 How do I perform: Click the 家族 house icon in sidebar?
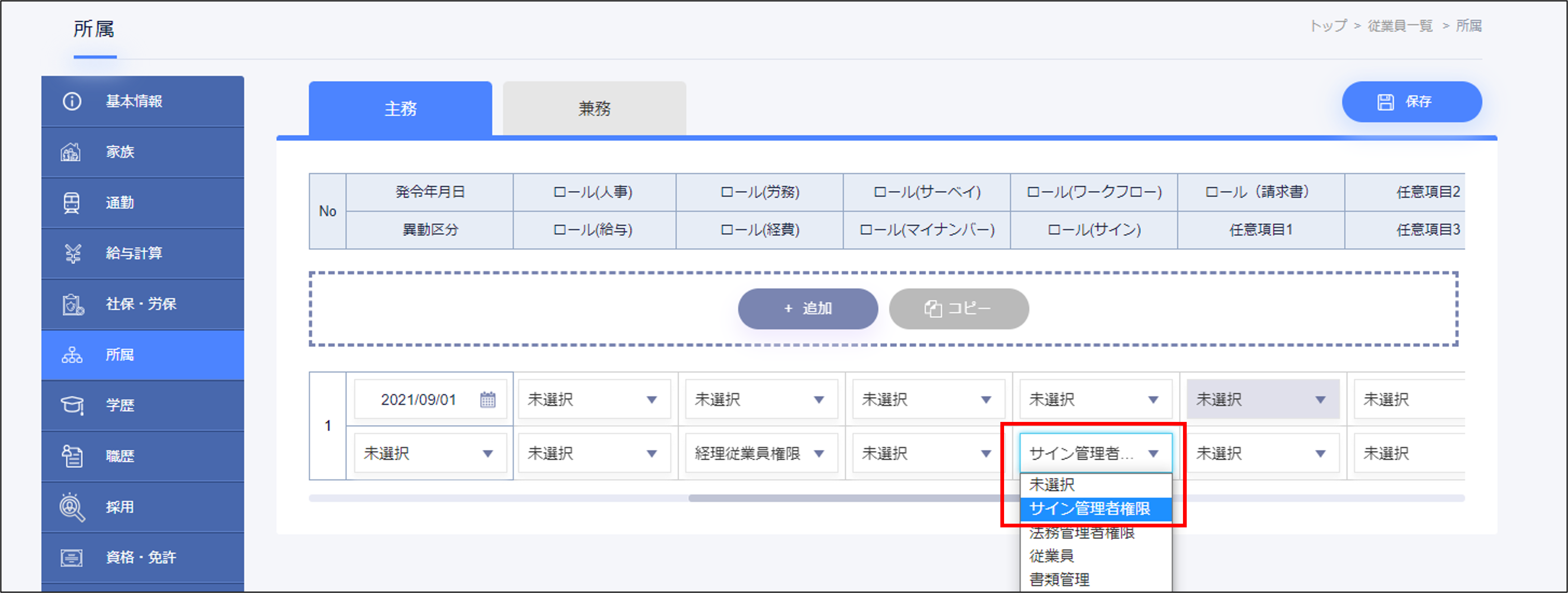click(x=71, y=152)
